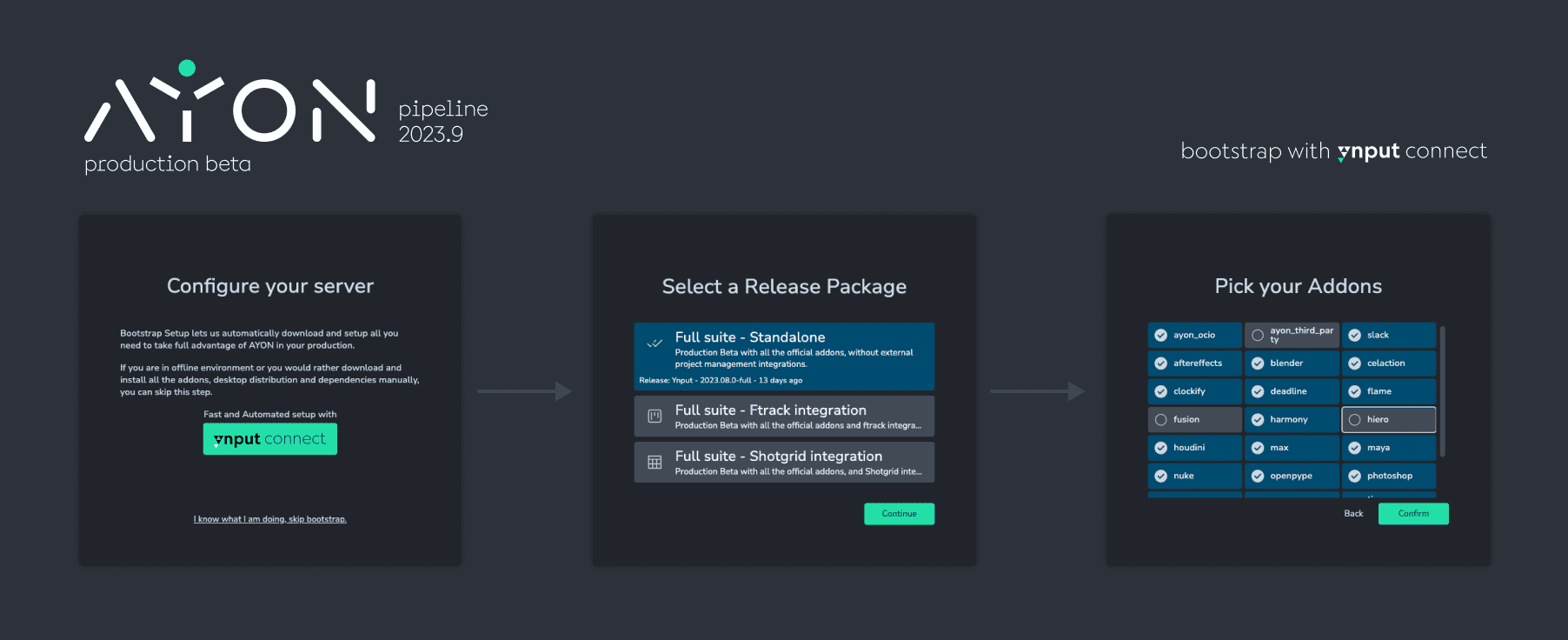The width and height of the screenshot is (1568, 640).
Task: Click the addons list scrollbar
Action: coord(1442,391)
